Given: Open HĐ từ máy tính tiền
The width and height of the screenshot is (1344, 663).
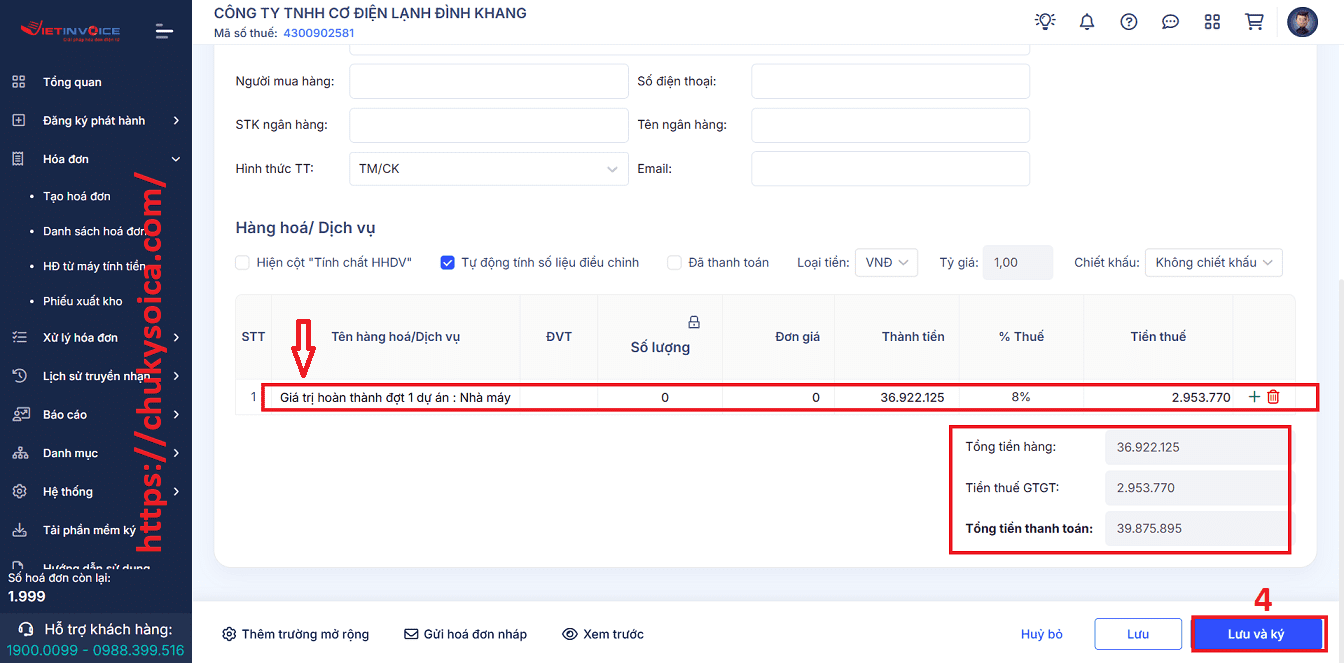Looking at the screenshot, I should coord(94,266).
